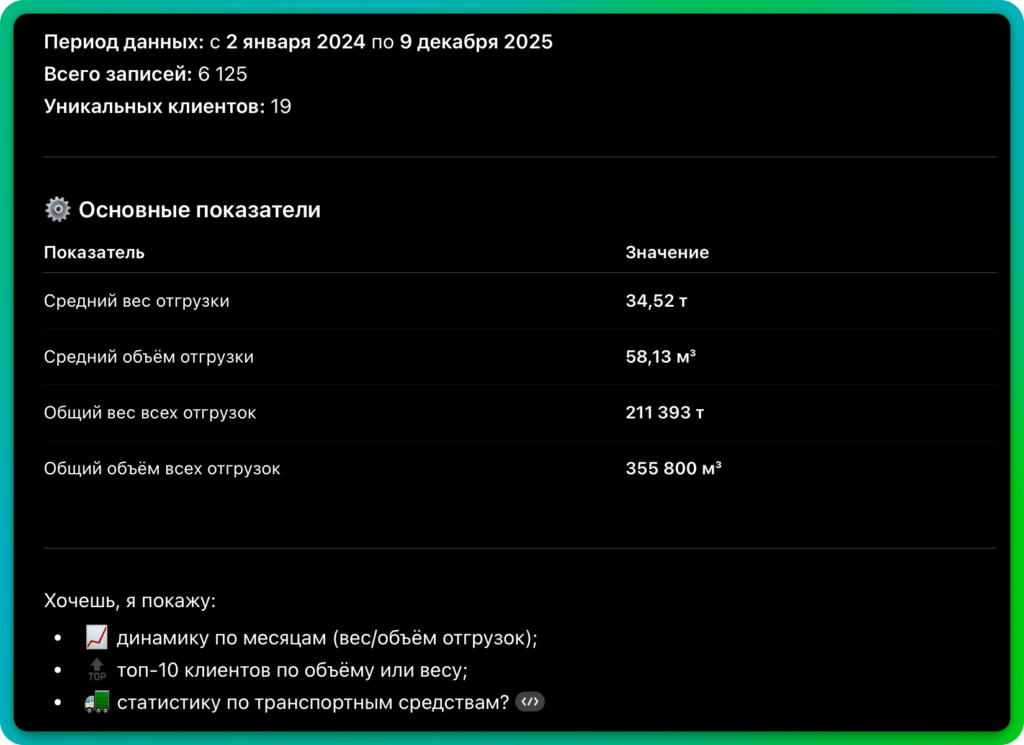Screen dimensions: 1024x745
Task: Click the Уникальных клиентов label
Action: 154,106
